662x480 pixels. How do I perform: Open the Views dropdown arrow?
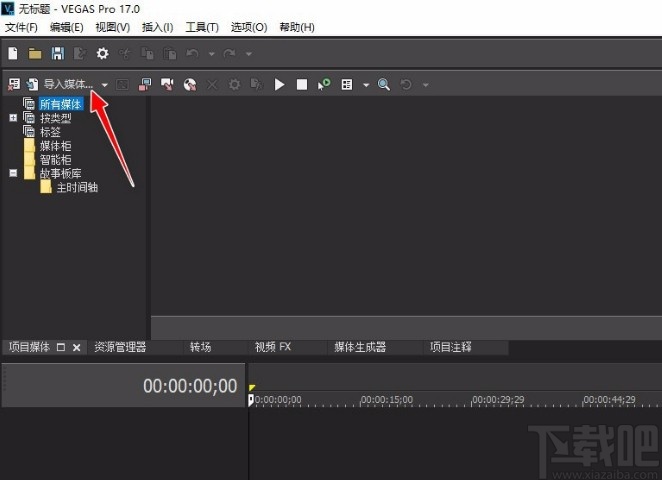[366, 85]
